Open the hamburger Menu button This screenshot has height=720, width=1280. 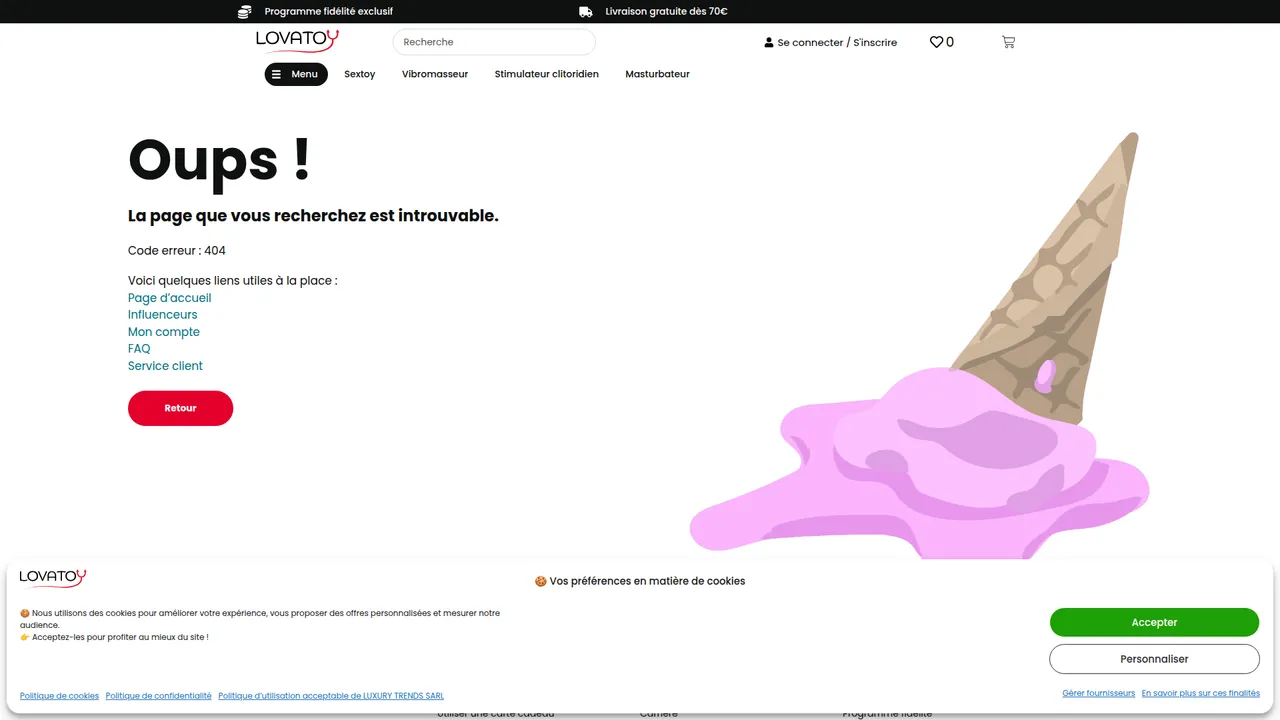(296, 74)
